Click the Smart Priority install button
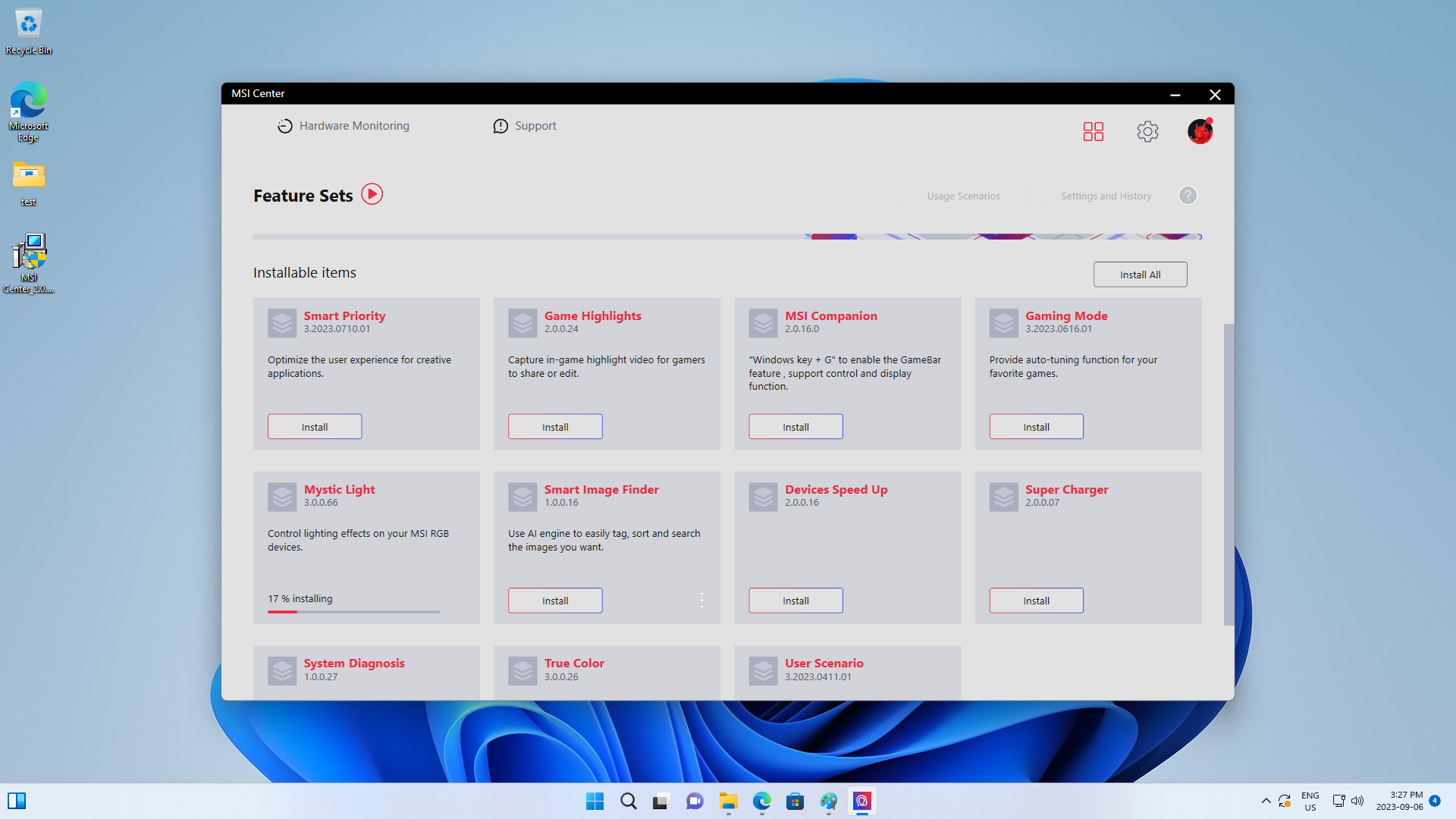 pyautogui.click(x=314, y=426)
